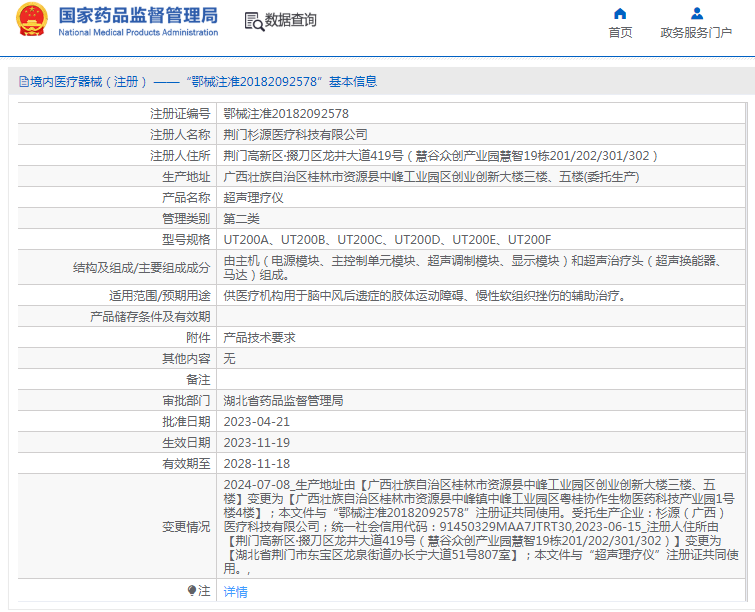This screenshot has width=755, height=612.
Task: Click the 有效期至 label
Action: pos(186,464)
